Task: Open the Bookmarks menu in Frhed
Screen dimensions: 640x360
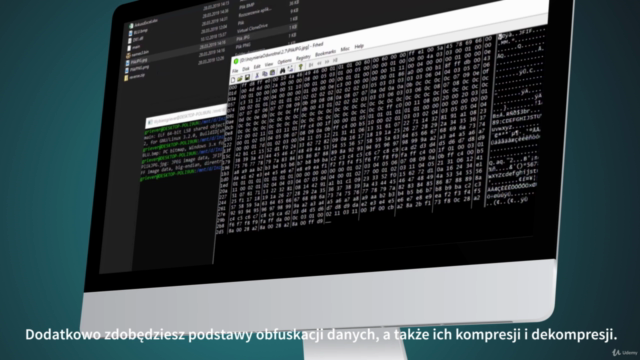Action: [325, 53]
